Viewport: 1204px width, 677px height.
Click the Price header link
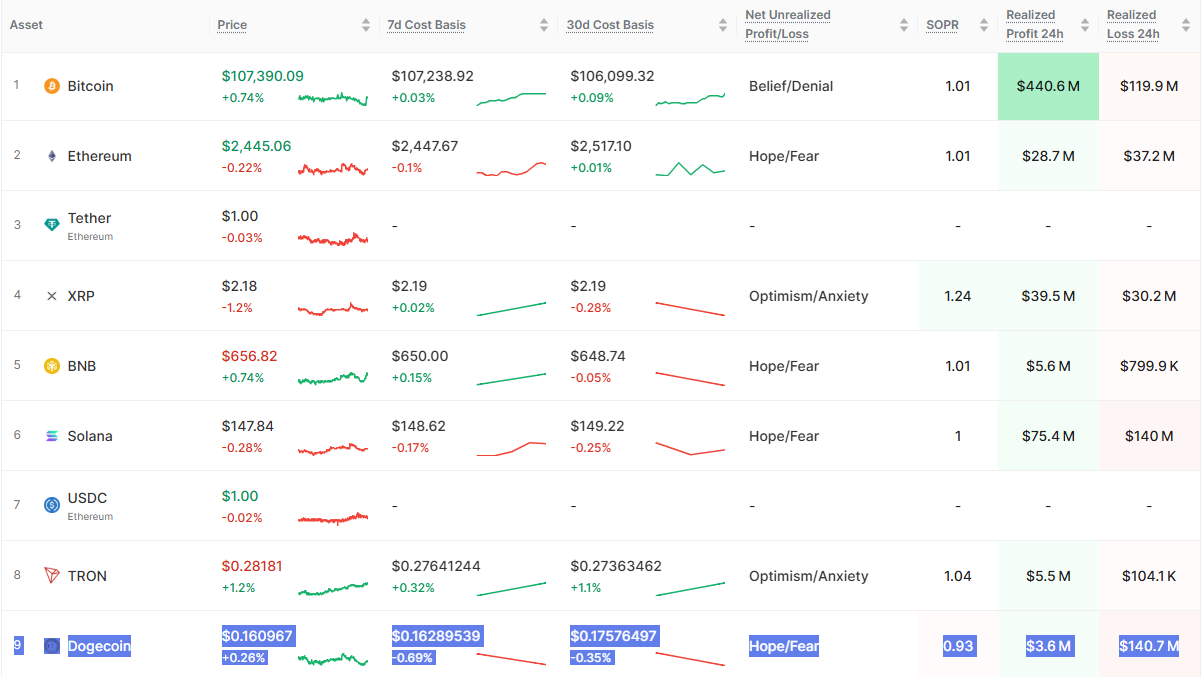tap(231, 24)
